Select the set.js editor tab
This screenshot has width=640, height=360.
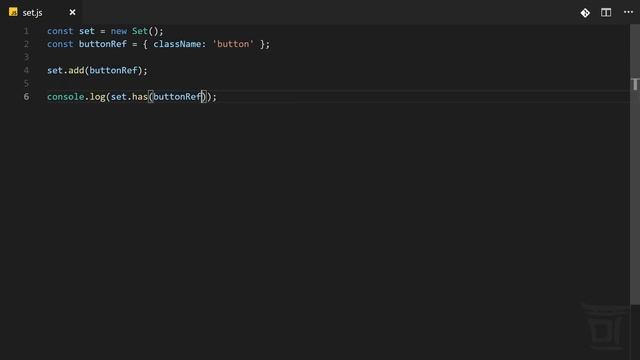(x=42, y=12)
